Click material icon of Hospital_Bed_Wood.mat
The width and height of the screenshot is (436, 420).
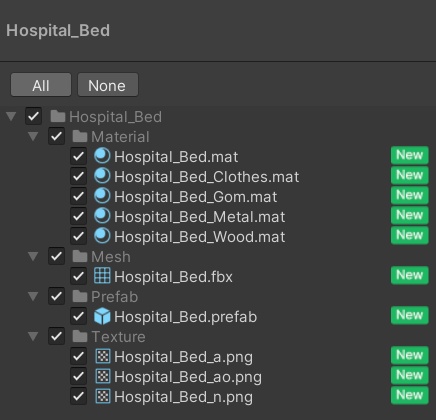102,236
